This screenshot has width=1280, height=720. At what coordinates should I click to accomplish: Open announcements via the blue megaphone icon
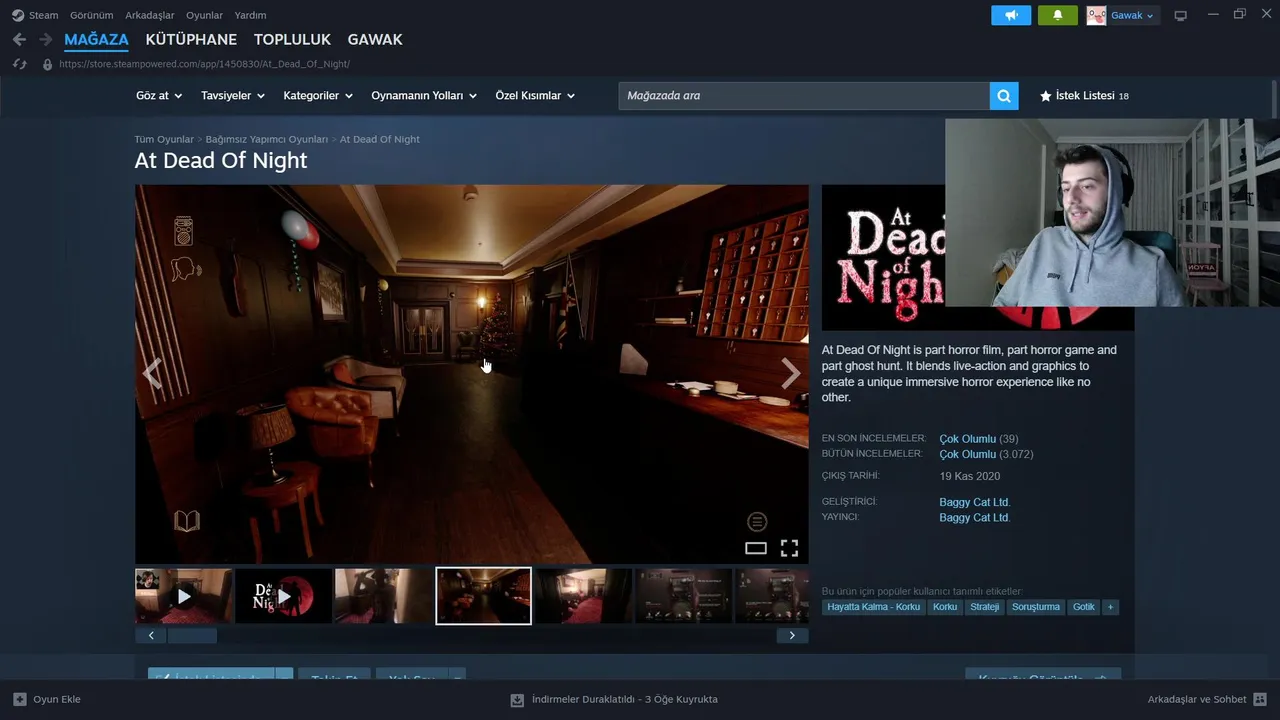point(1011,15)
